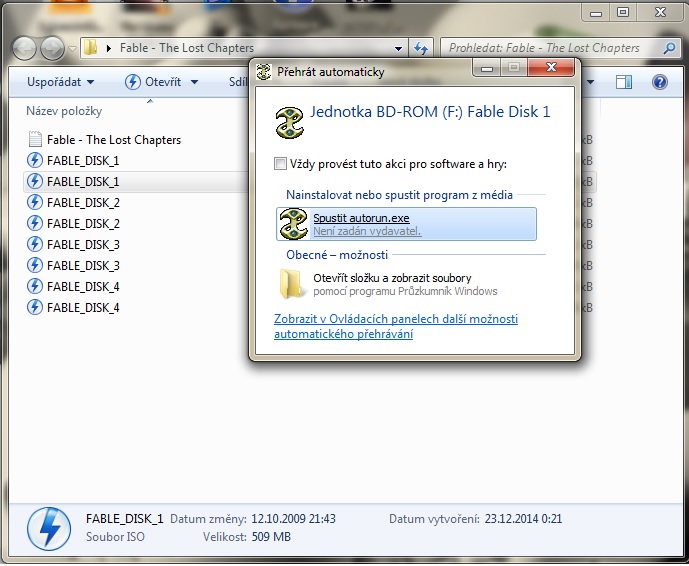This screenshot has height=566, width=689.
Task: Open the Uspořádat menu
Action: tap(60, 82)
